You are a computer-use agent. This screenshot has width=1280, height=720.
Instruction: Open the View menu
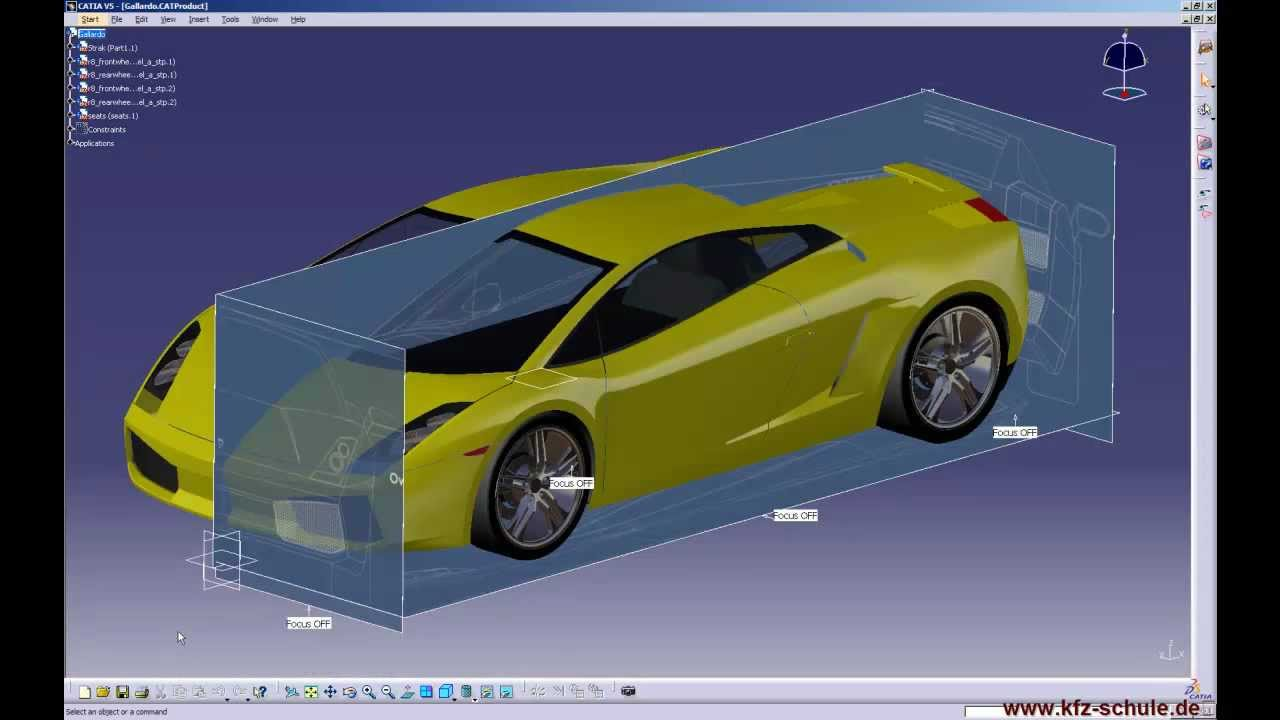168,19
